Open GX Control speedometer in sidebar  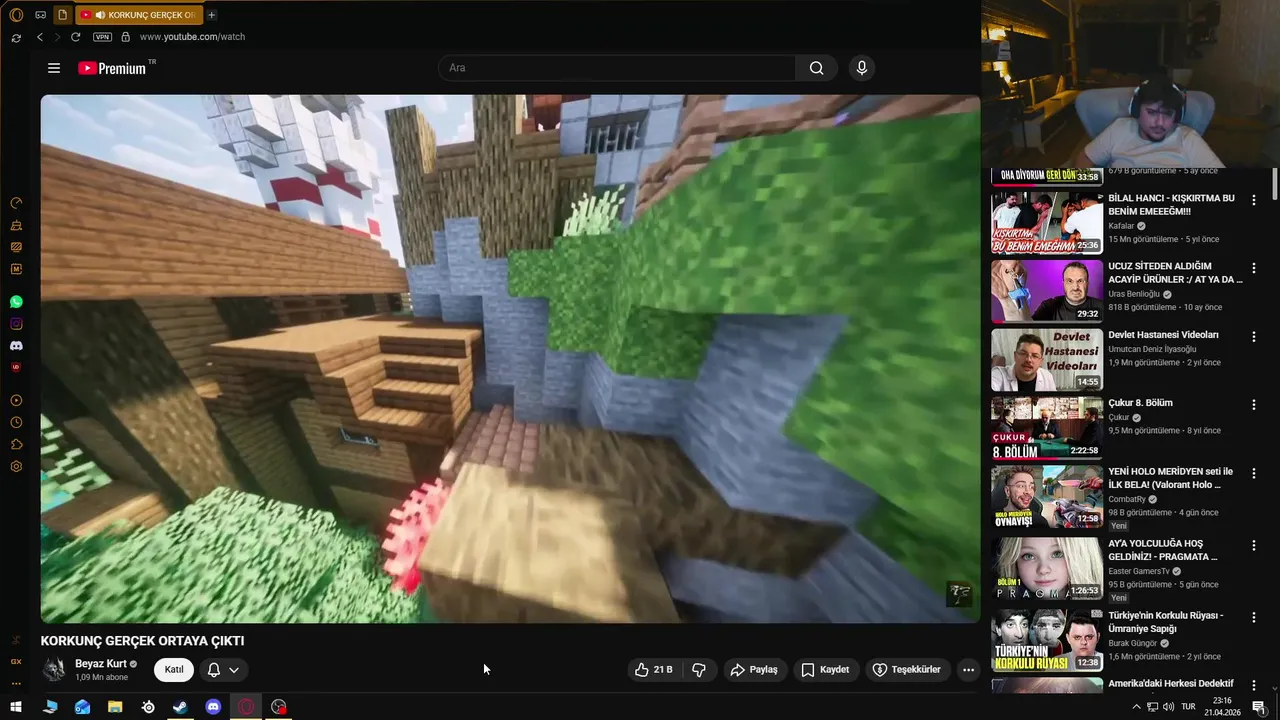[x=16, y=203]
